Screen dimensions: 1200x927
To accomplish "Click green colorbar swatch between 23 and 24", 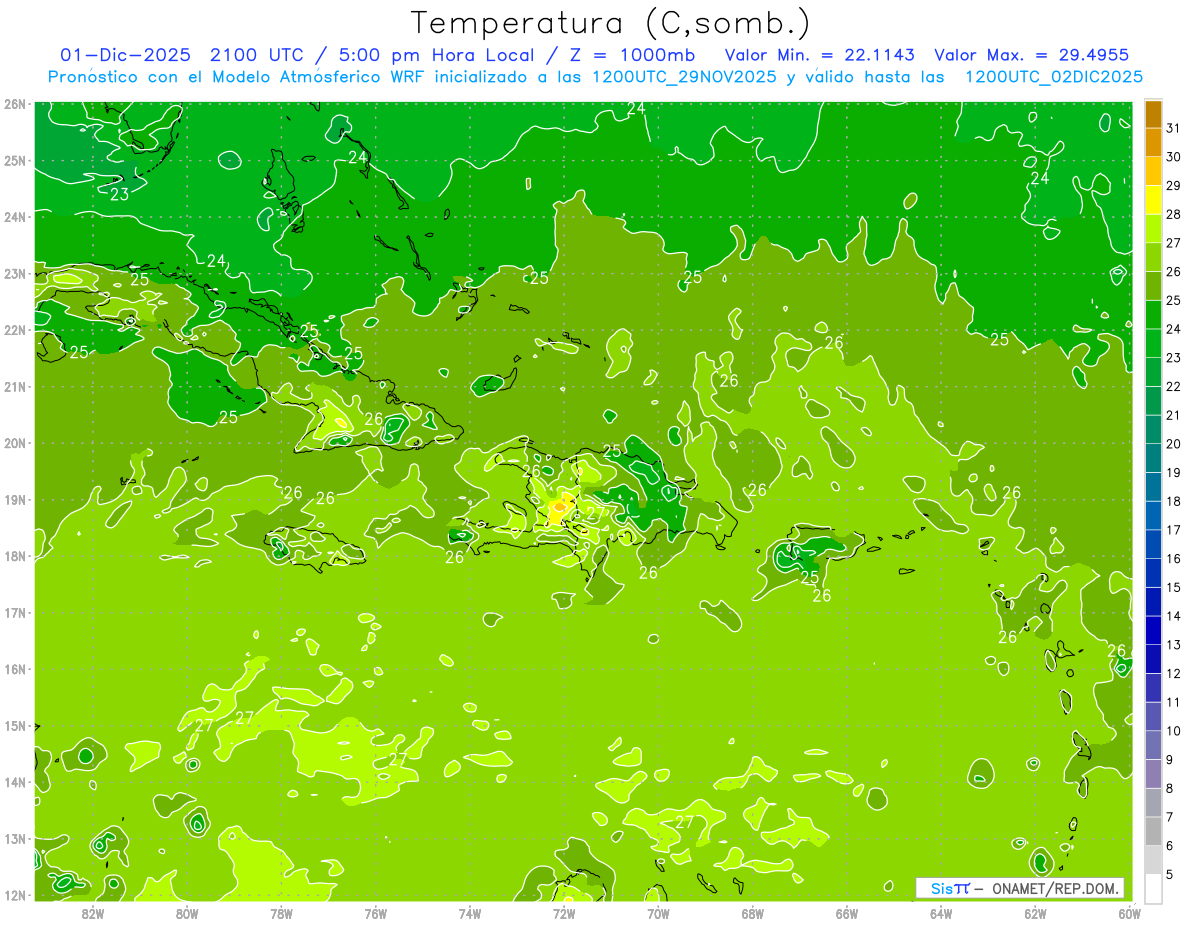I will [x=1153, y=343].
